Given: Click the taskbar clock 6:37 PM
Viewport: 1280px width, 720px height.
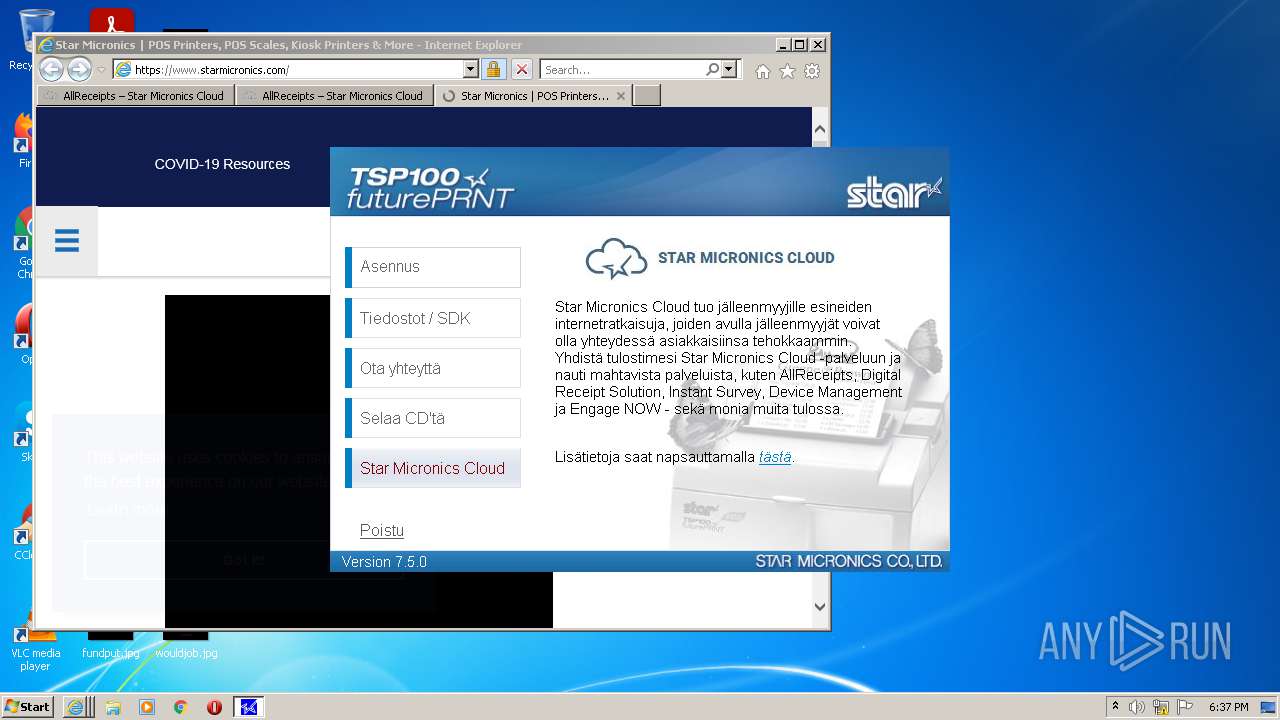Looking at the screenshot, I should [1228, 707].
